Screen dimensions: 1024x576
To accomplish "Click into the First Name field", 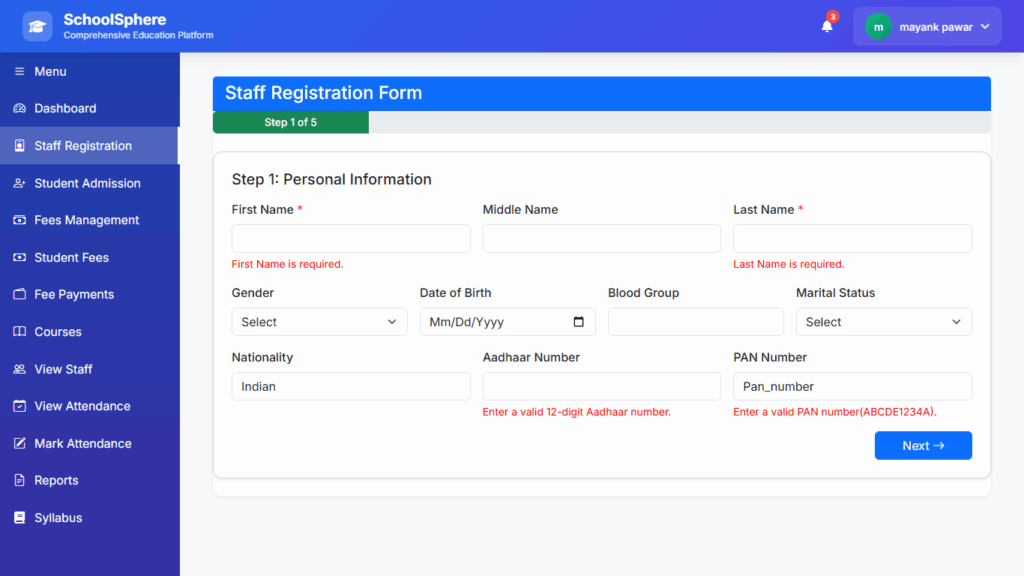I will (x=350, y=238).
